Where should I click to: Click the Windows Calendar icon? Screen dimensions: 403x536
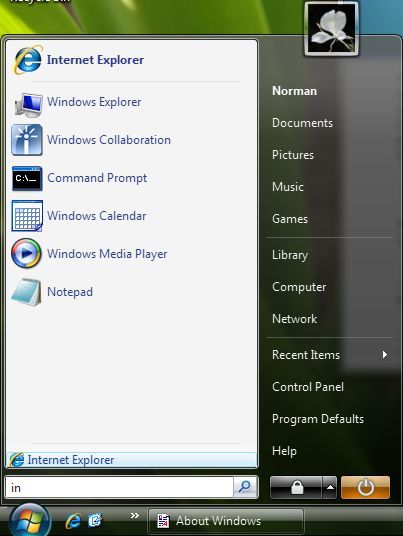27,216
